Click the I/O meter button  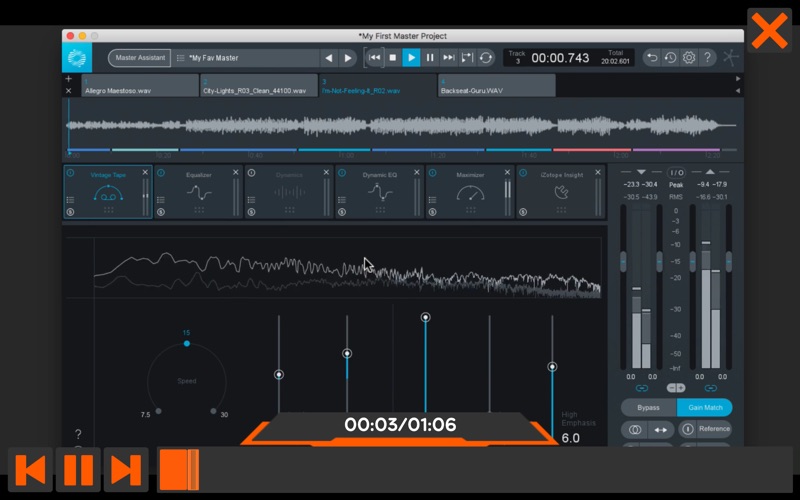(677, 172)
